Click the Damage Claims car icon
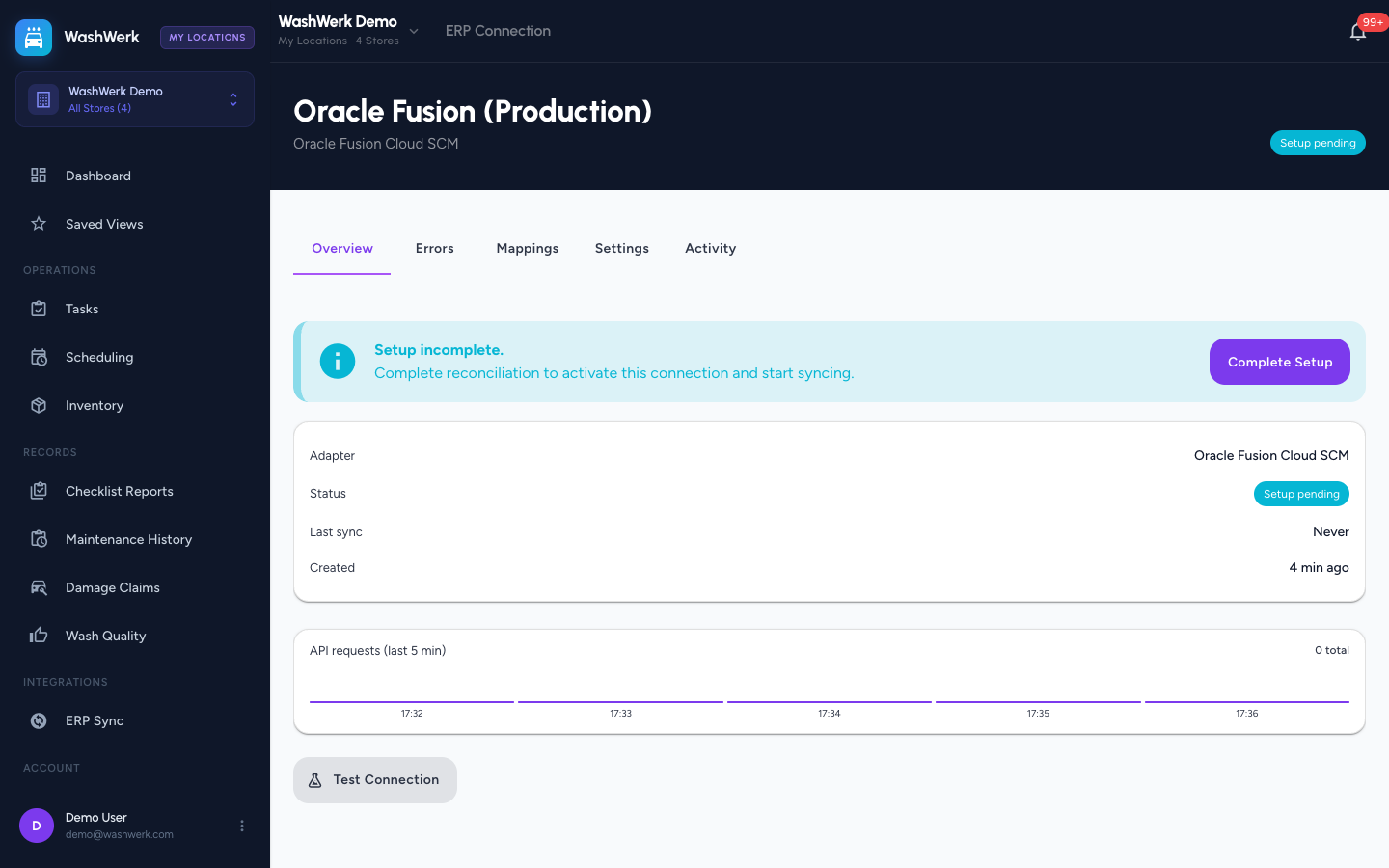 (39, 587)
